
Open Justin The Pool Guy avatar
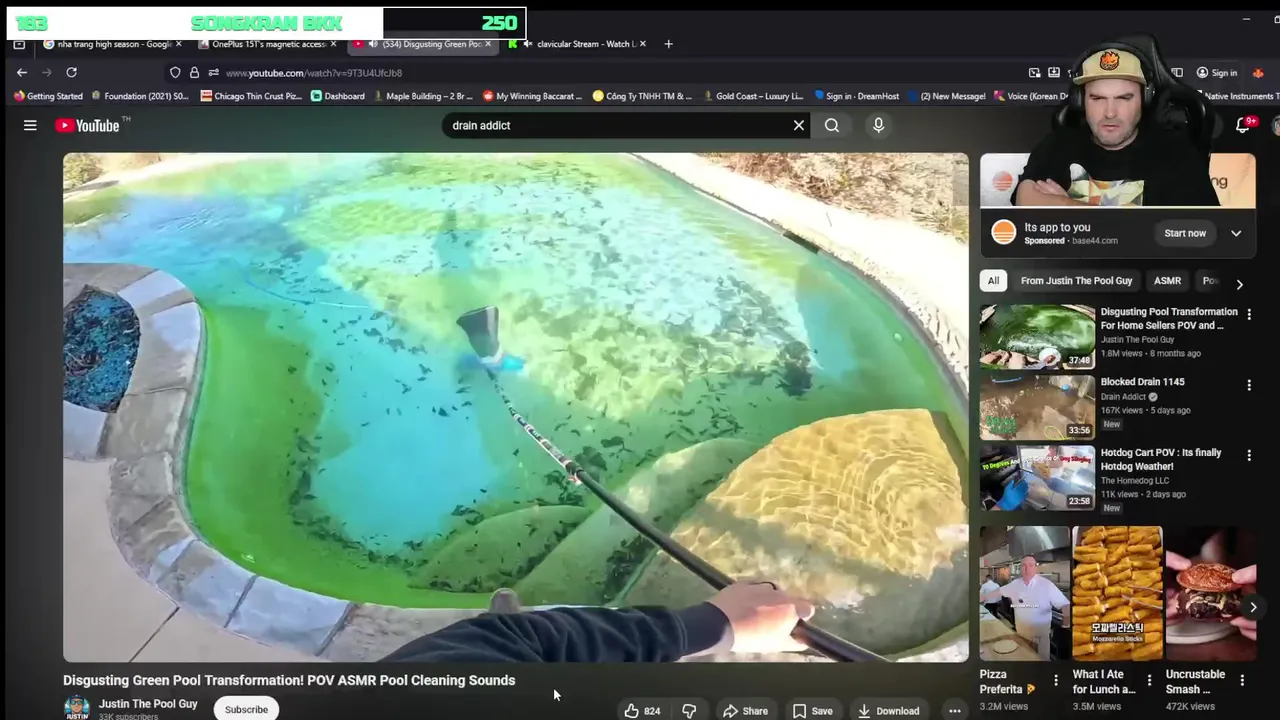pos(77,709)
